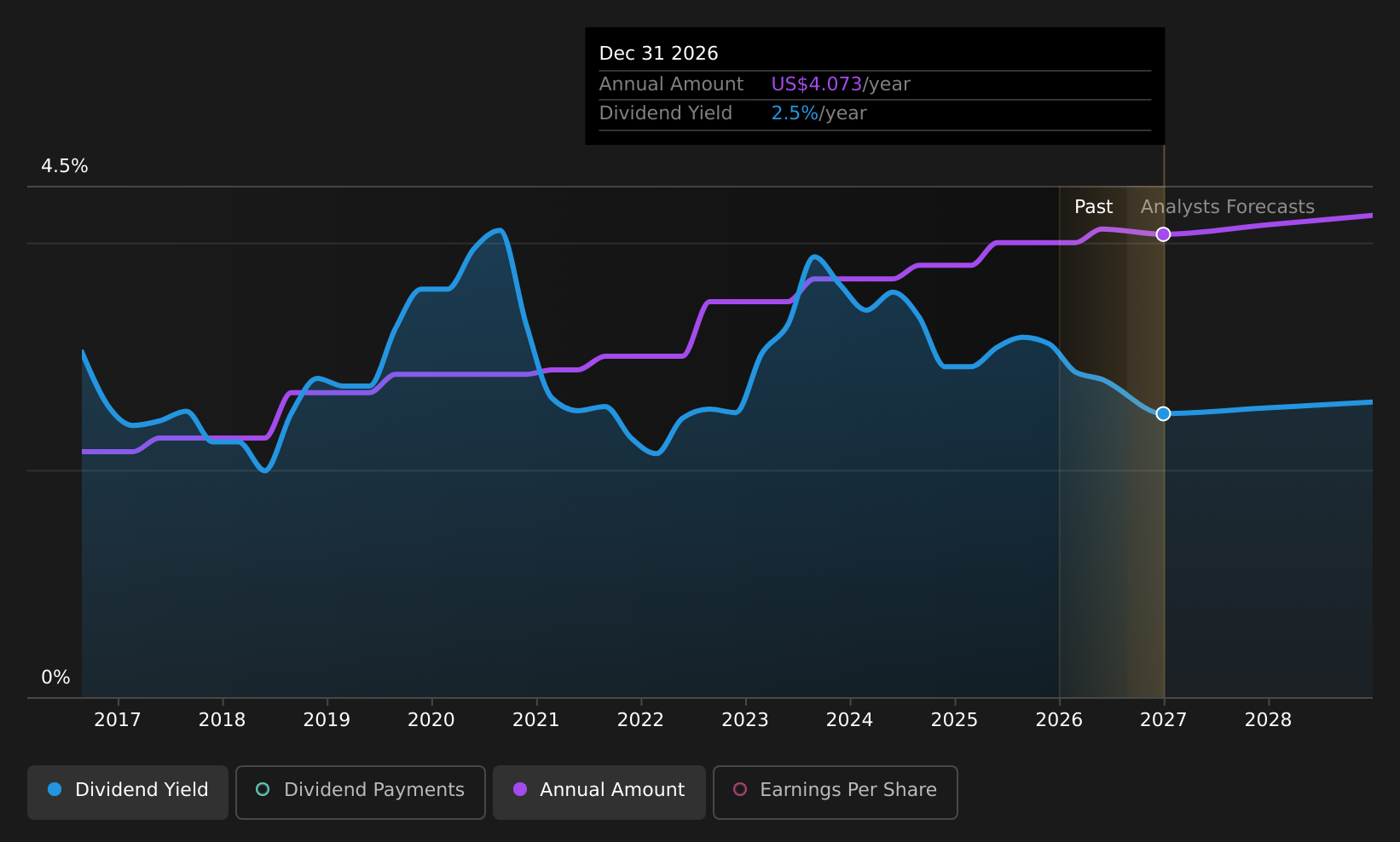
Task: Toggle the Annual Amount legend series
Action: pos(599,792)
